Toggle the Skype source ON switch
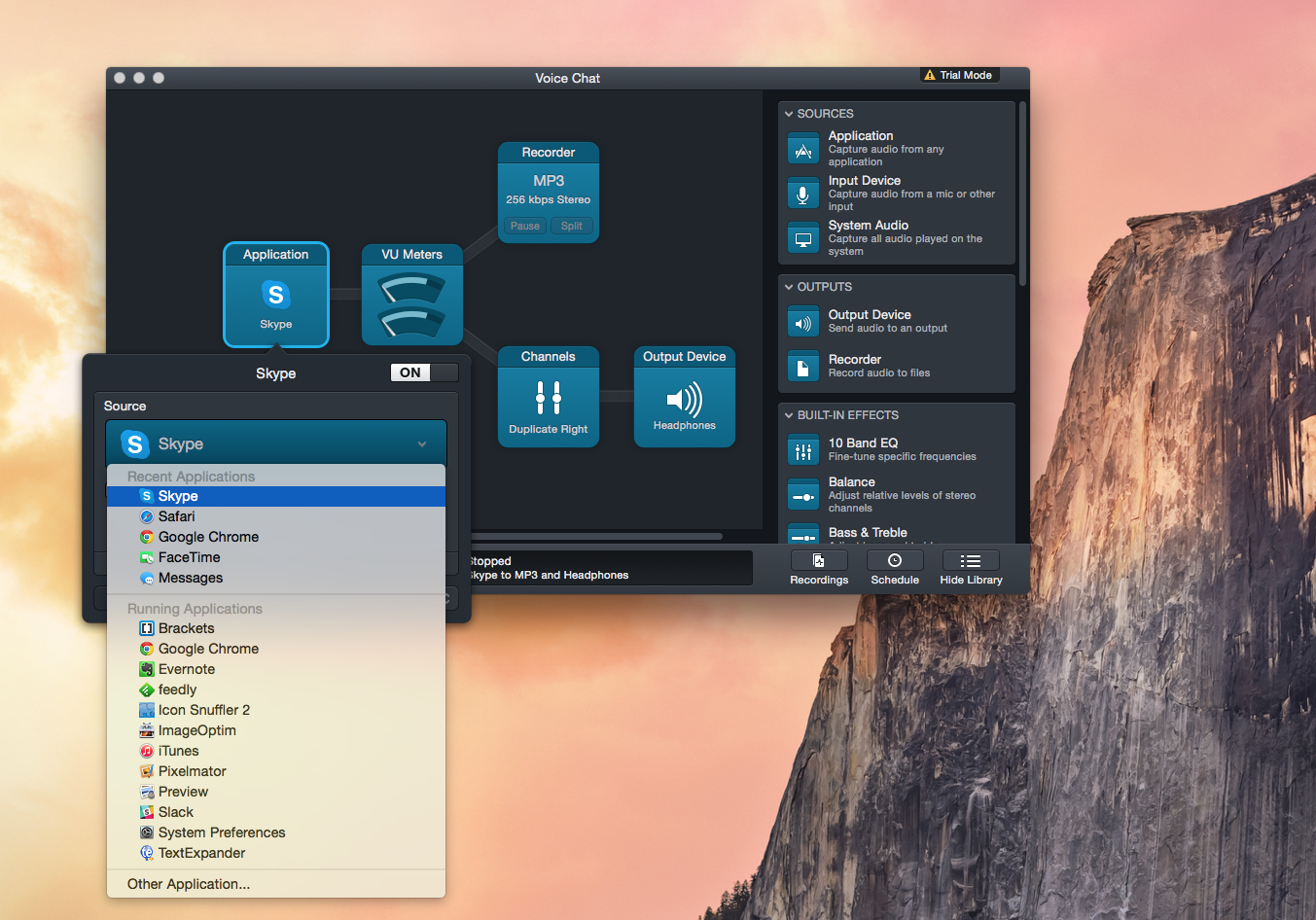This screenshot has width=1316, height=920. (x=424, y=372)
